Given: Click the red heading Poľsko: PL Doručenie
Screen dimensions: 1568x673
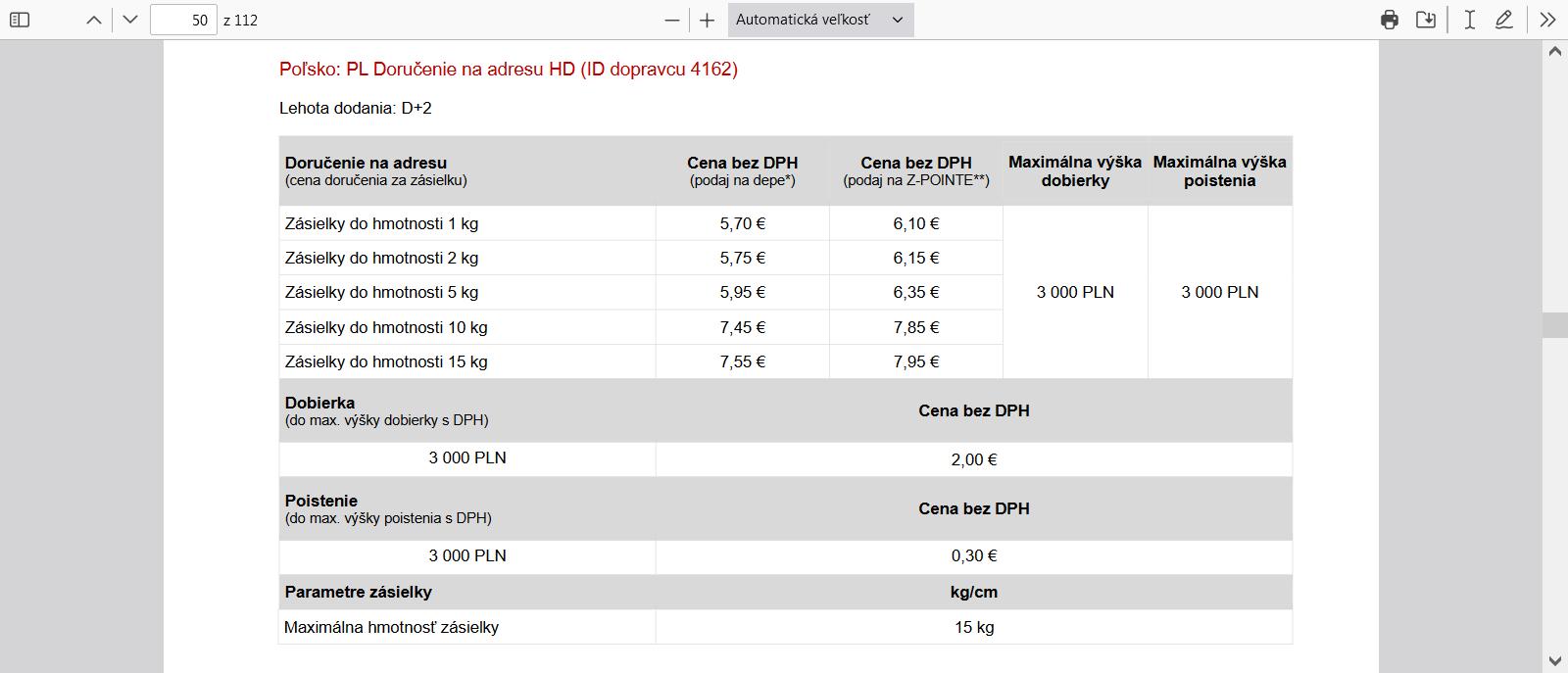Looking at the screenshot, I should [508, 69].
